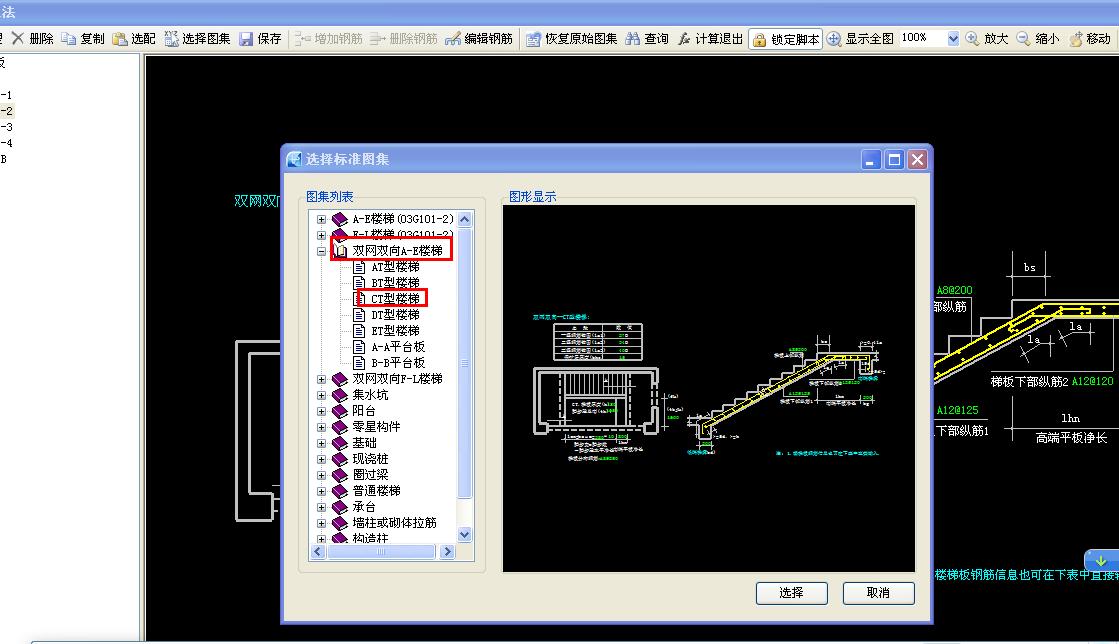Click "梯板下部纵筋2 A12@120" in the background drawing
The width and height of the screenshot is (1119, 644).
pyautogui.click(x=1052, y=381)
